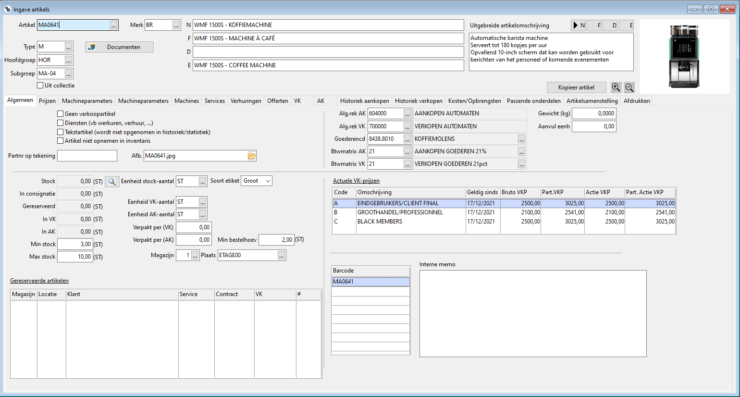Switch to the Prijzen tab
740x397 pixels.
click(x=47, y=101)
